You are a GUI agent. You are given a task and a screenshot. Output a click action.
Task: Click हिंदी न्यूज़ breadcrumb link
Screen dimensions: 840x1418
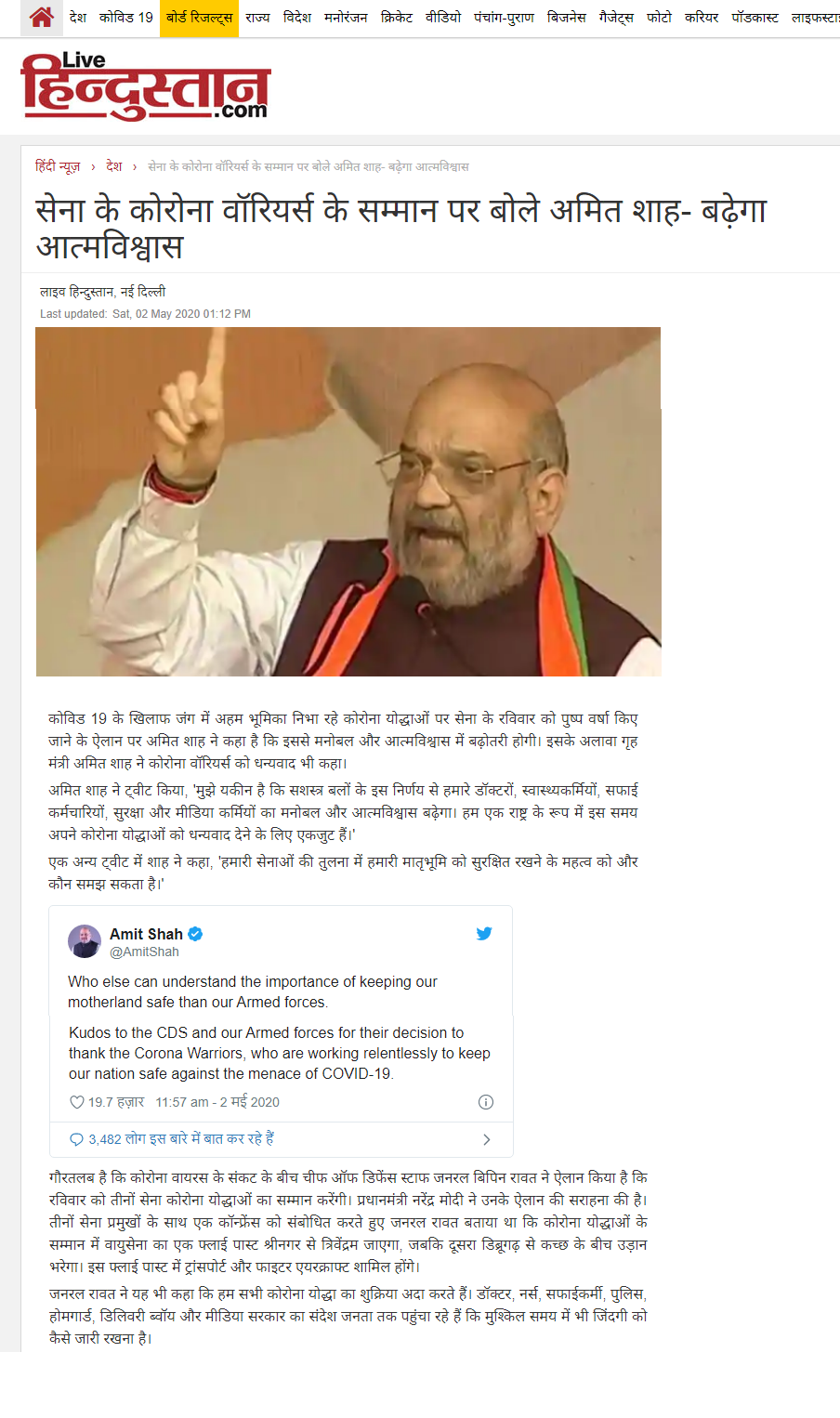pyautogui.click(x=58, y=166)
